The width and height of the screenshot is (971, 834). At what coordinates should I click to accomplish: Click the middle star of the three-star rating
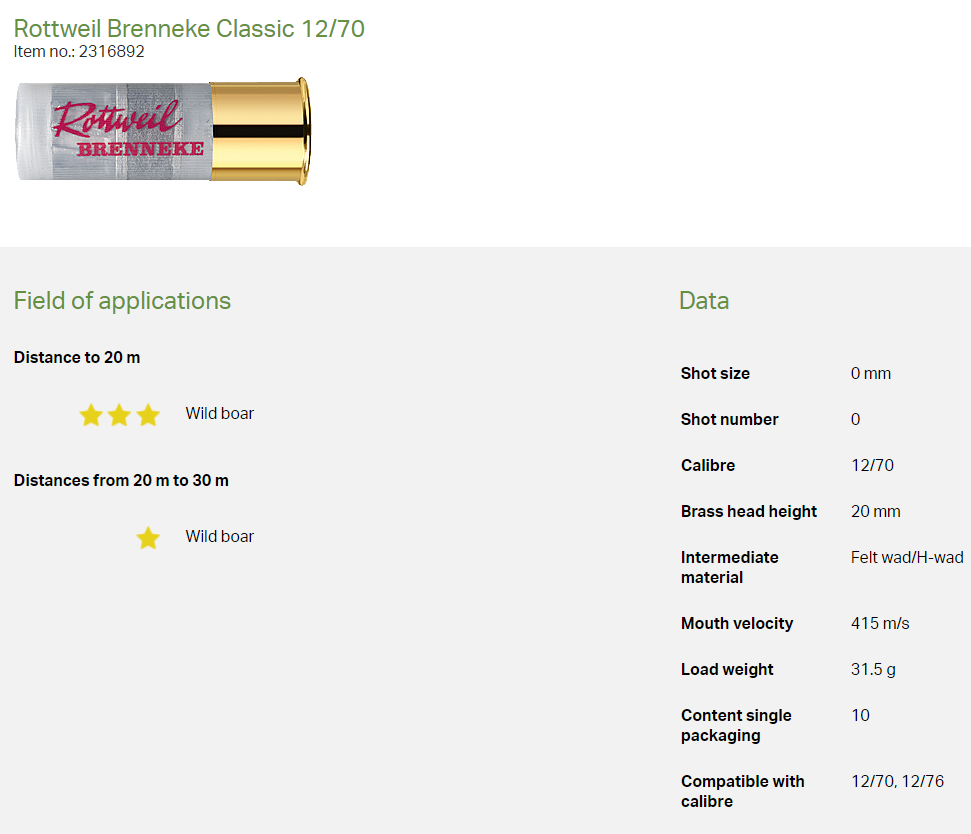(119, 415)
